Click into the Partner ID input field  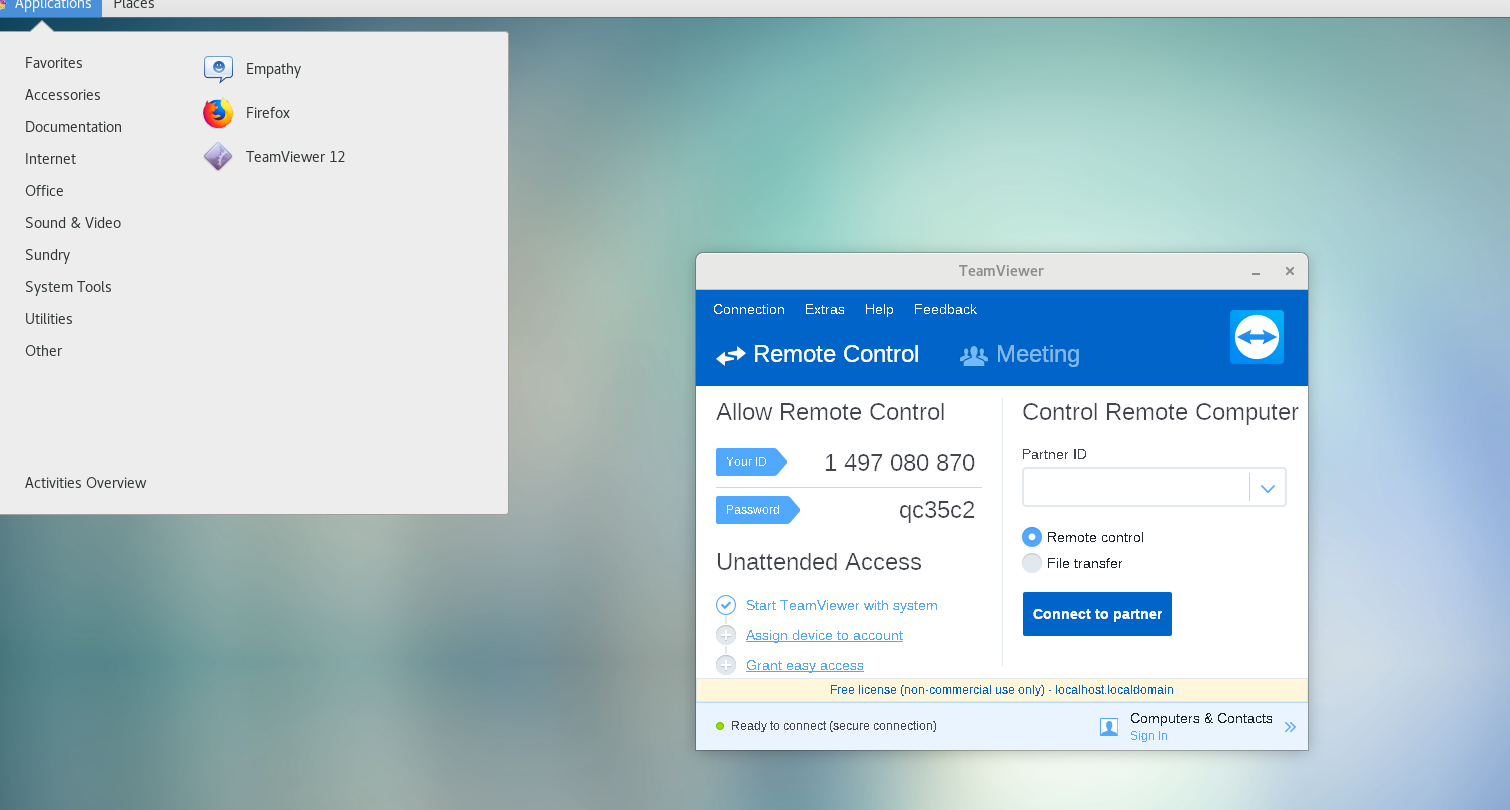tap(1135, 488)
